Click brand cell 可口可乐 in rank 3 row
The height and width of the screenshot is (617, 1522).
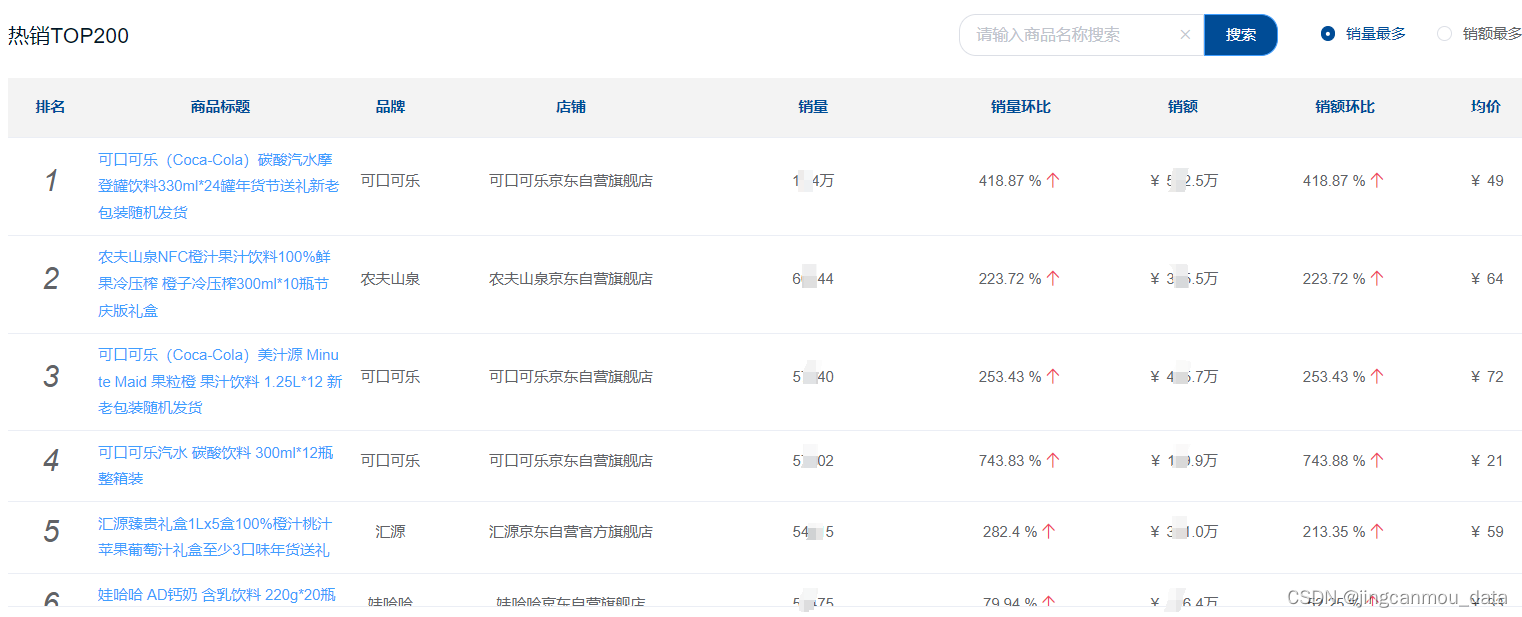tap(390, 377)
